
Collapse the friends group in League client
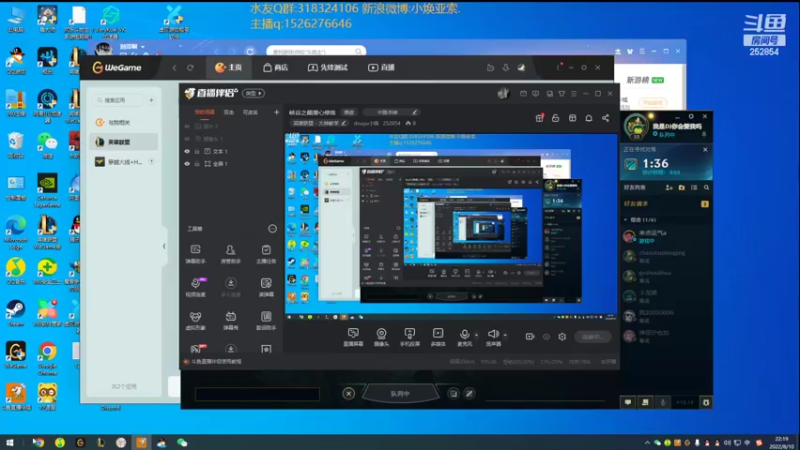point(626,220)
